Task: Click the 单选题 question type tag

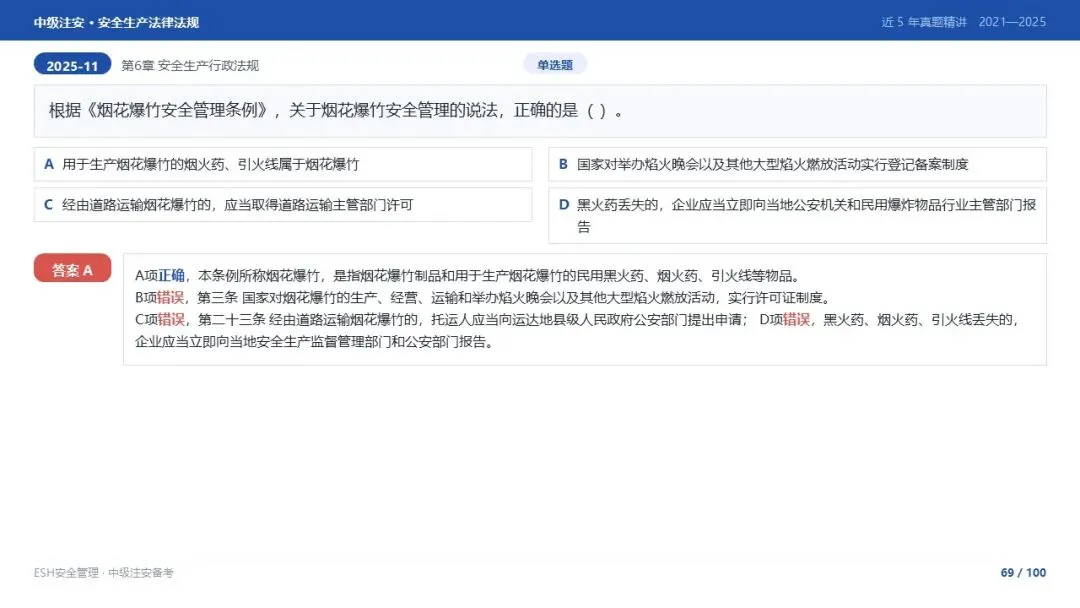Action: point(555,65)
